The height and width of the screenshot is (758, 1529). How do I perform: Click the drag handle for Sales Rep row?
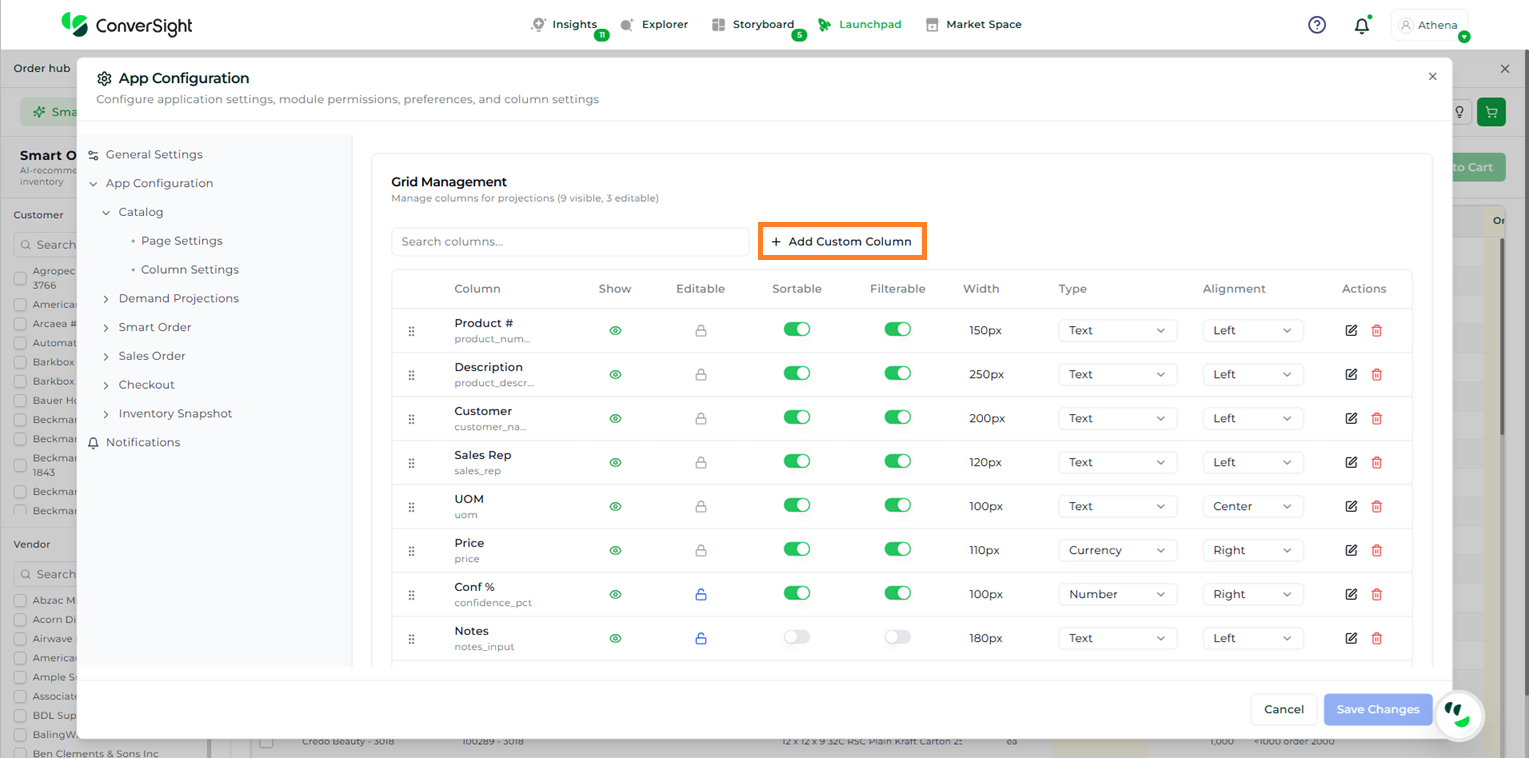411,463
